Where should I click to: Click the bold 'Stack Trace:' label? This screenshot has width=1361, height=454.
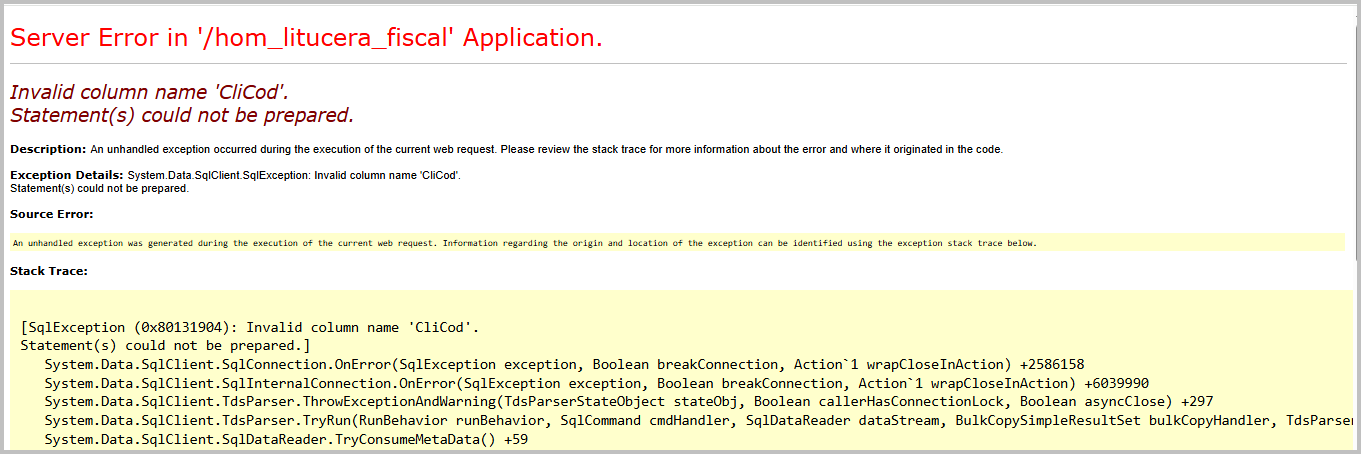(x=49, y=271)
